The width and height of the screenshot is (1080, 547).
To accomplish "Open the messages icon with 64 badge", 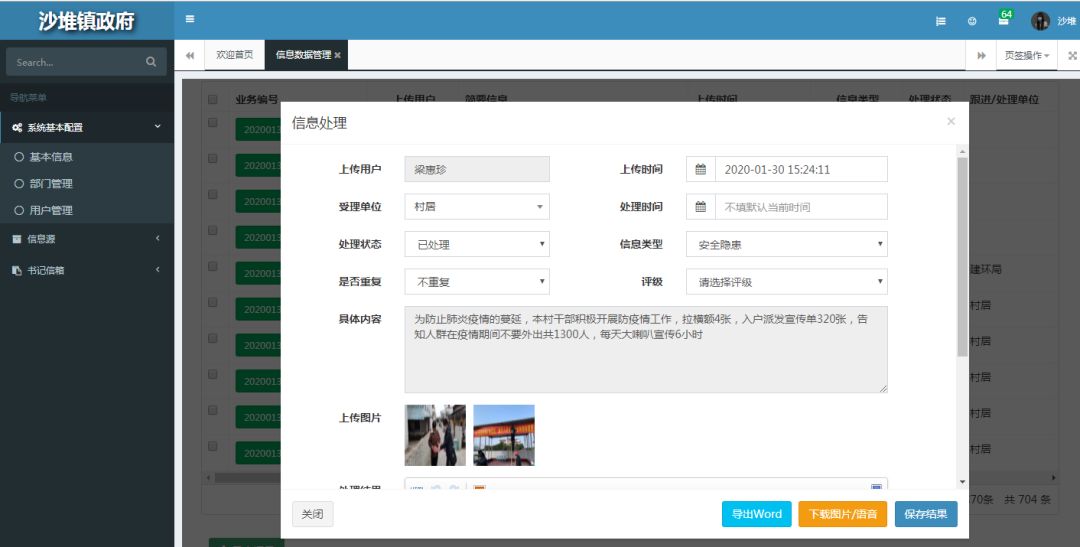I will (x=1003, y=20).
